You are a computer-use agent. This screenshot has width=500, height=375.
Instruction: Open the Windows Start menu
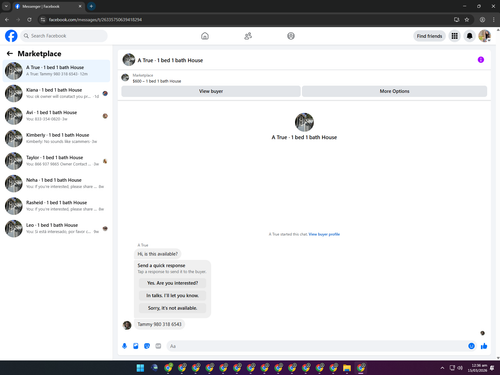pyautogui.click(x=140, y=368)
